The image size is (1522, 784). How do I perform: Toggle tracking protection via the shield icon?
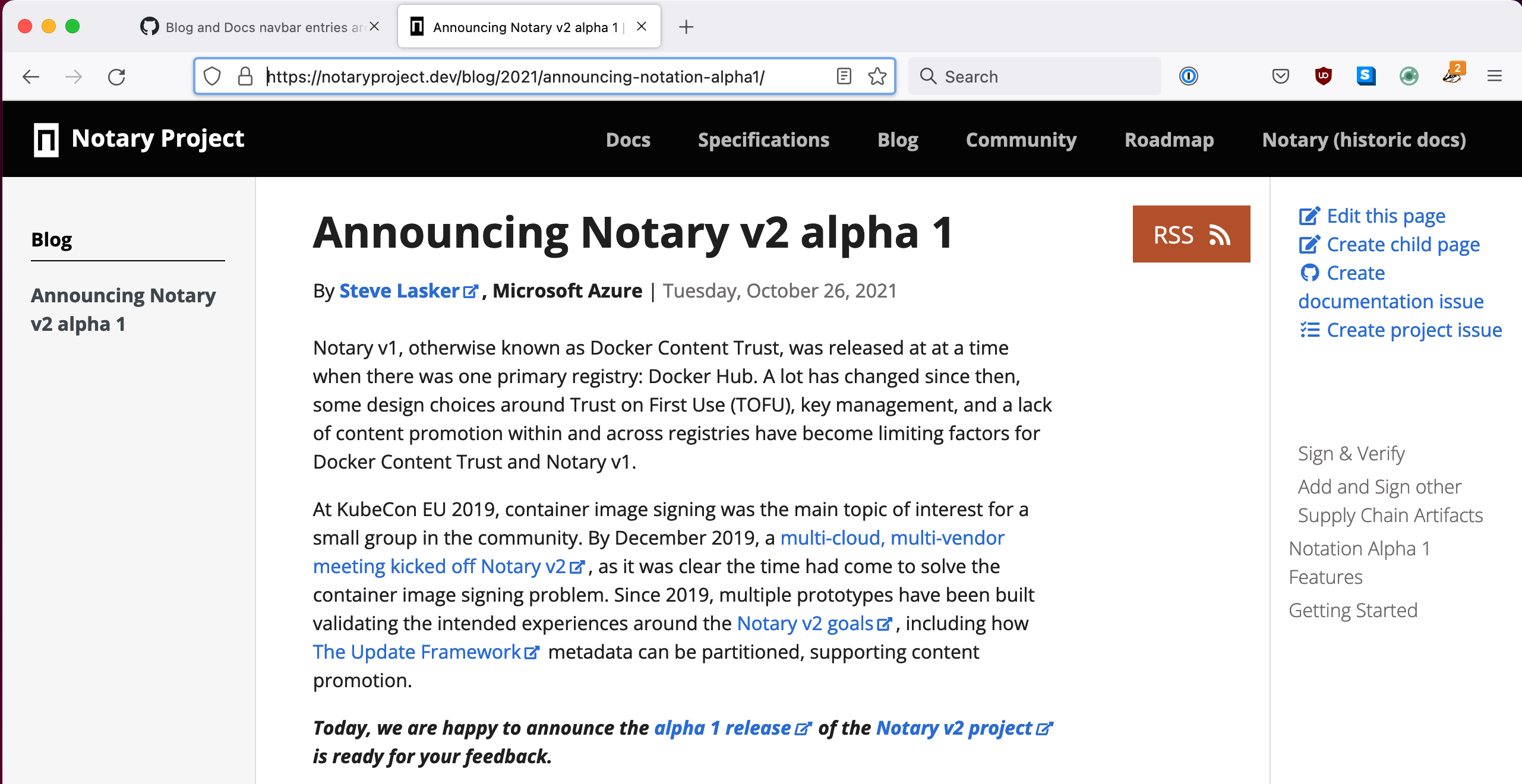(212, 77)
